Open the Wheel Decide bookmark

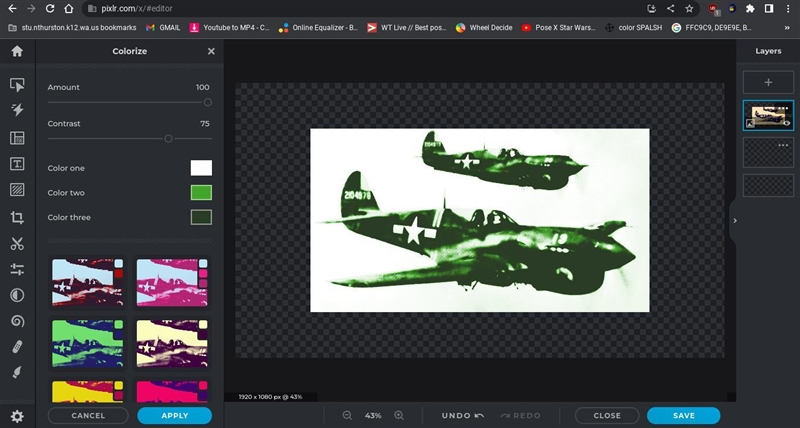tap(484, 28)
